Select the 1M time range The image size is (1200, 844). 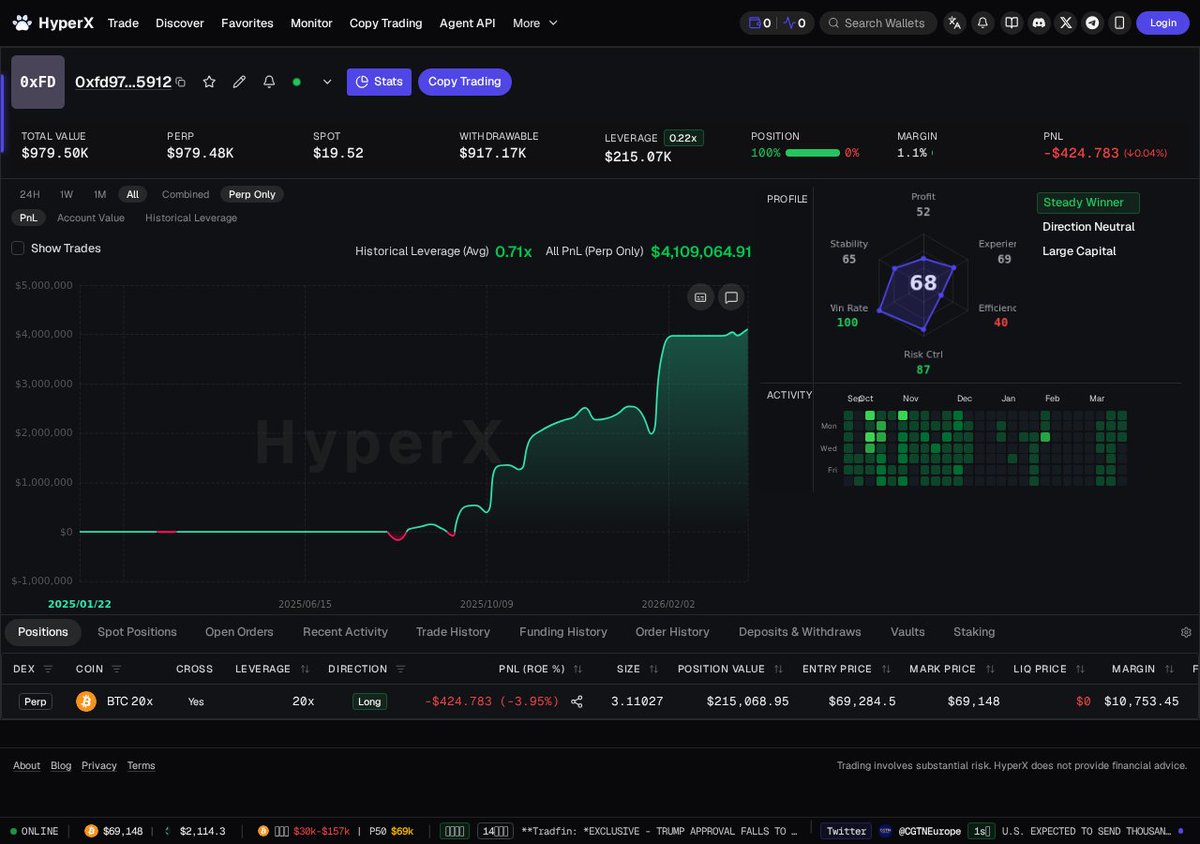click(100, 194)
